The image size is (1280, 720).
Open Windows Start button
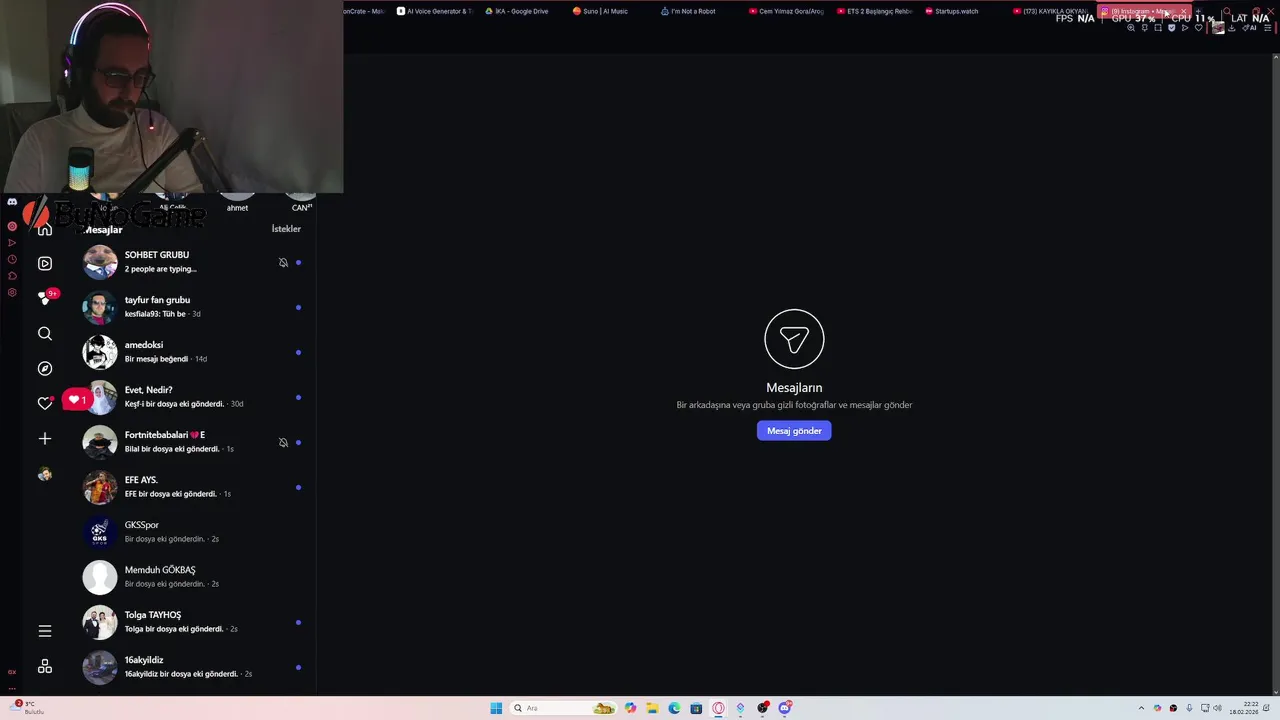496,708
